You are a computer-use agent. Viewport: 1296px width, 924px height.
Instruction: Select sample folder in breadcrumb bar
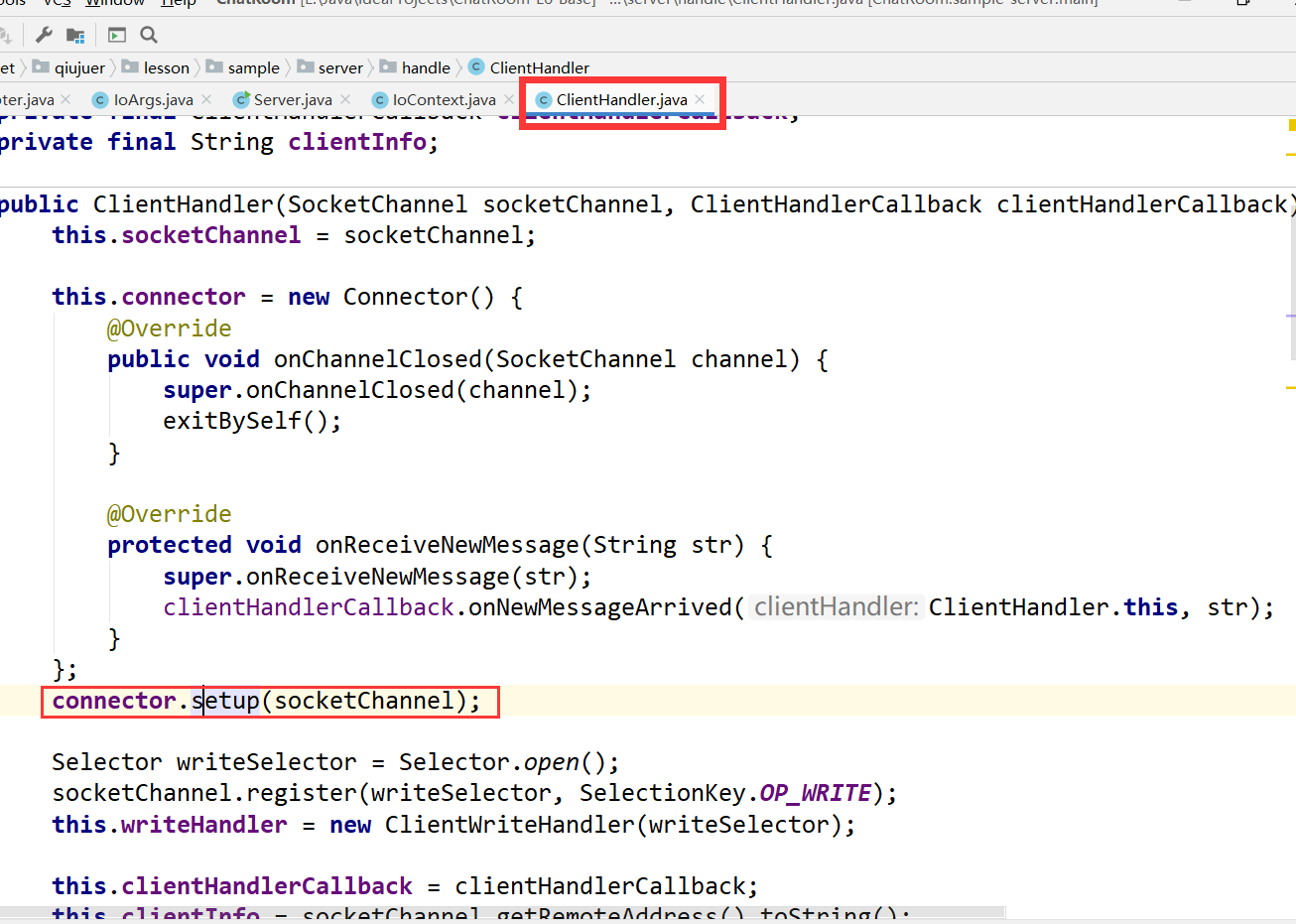pyautogui.click(x=253, y=67)
